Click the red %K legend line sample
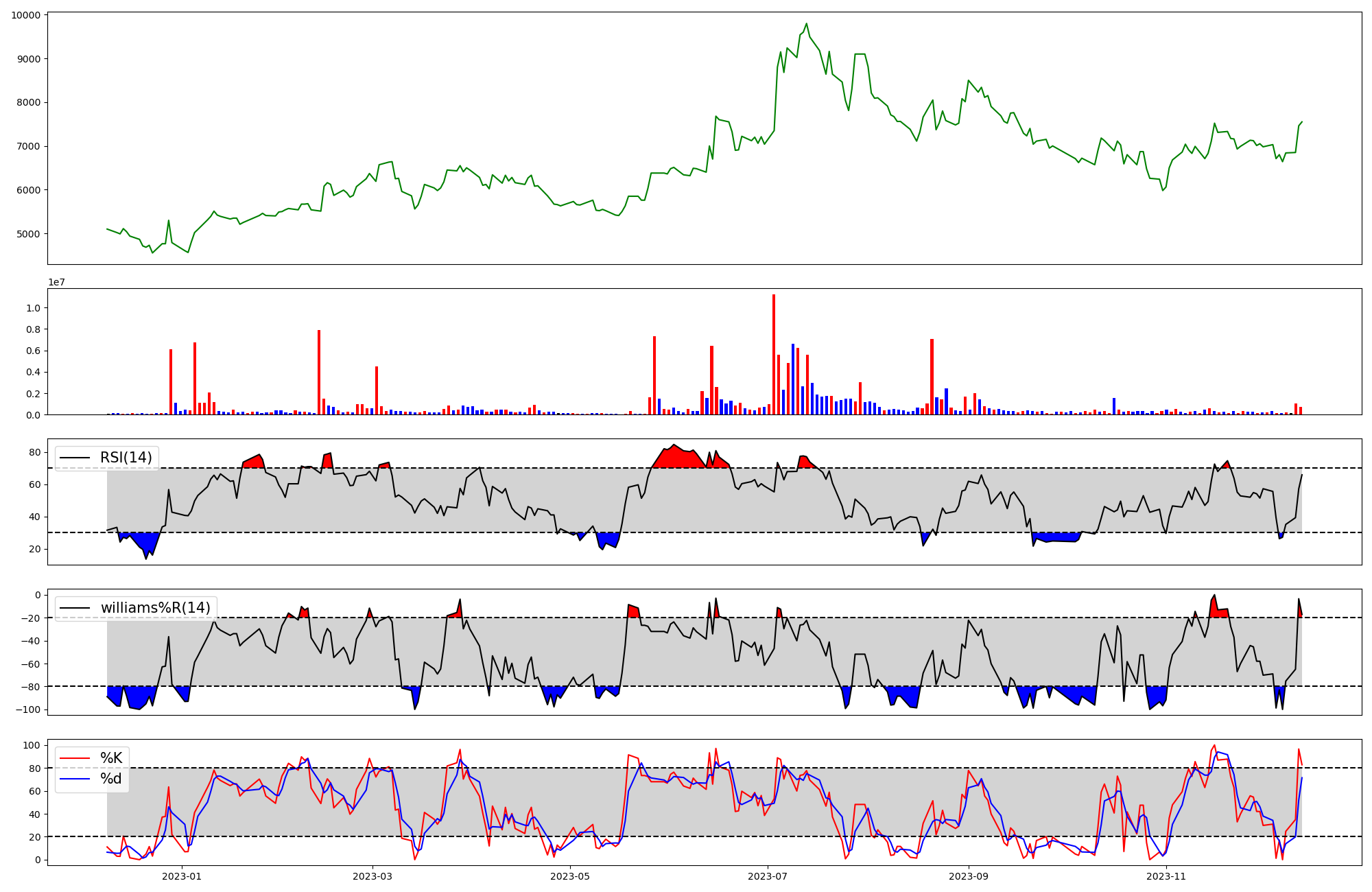Image resolution: width=1372 pixels, height=892 pixels. [x=75, y=758]
